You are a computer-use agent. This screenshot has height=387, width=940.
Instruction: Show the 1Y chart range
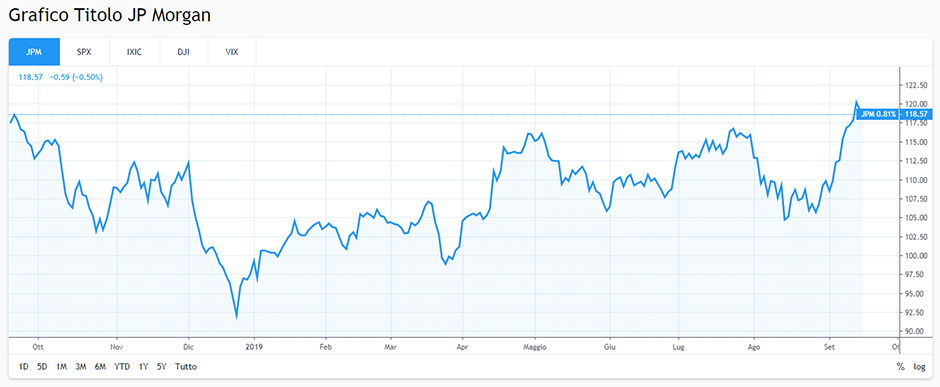pyautogui.click(x=143, y=367)
